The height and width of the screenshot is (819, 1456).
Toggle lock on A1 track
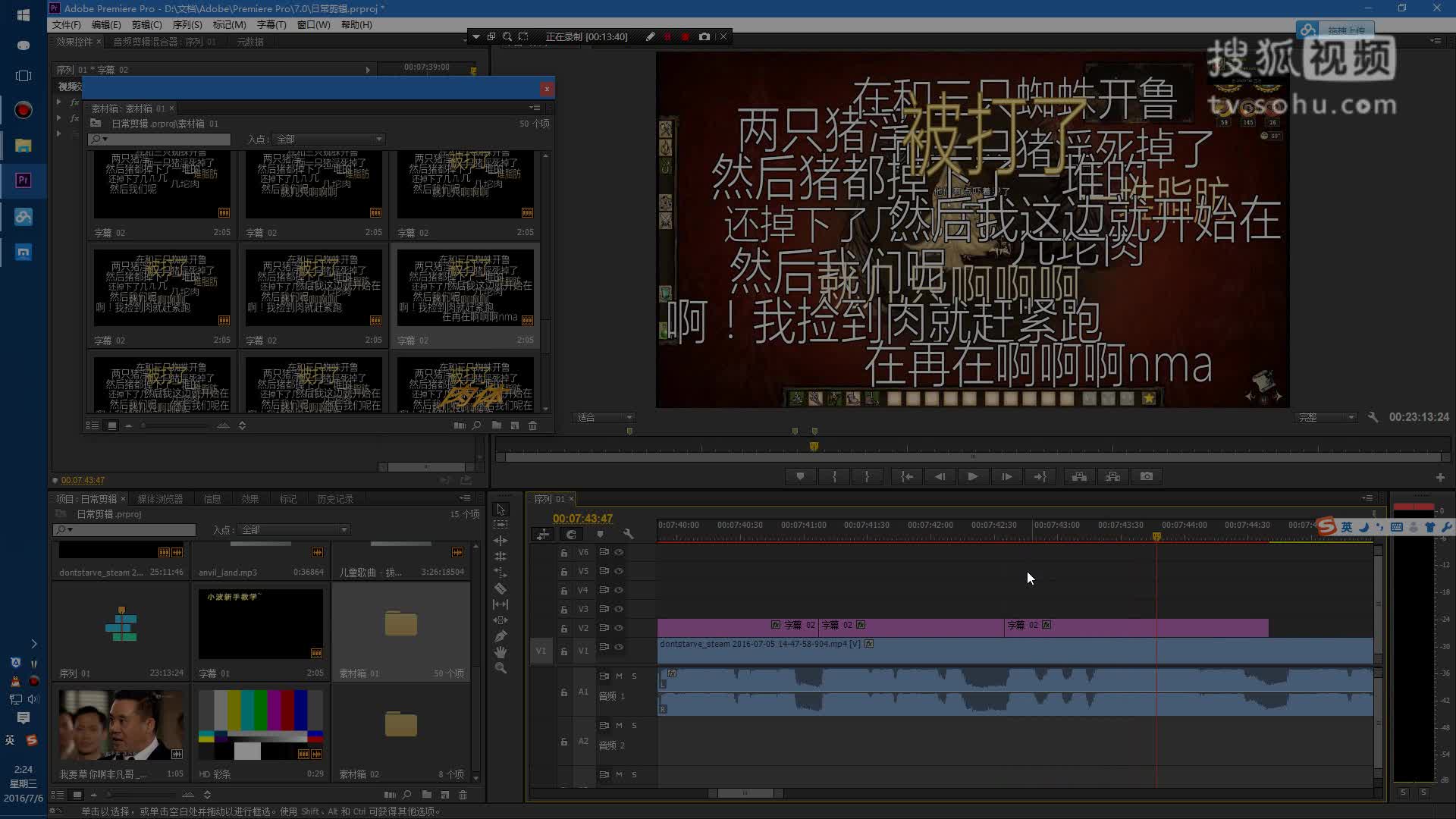coord(564,692)
